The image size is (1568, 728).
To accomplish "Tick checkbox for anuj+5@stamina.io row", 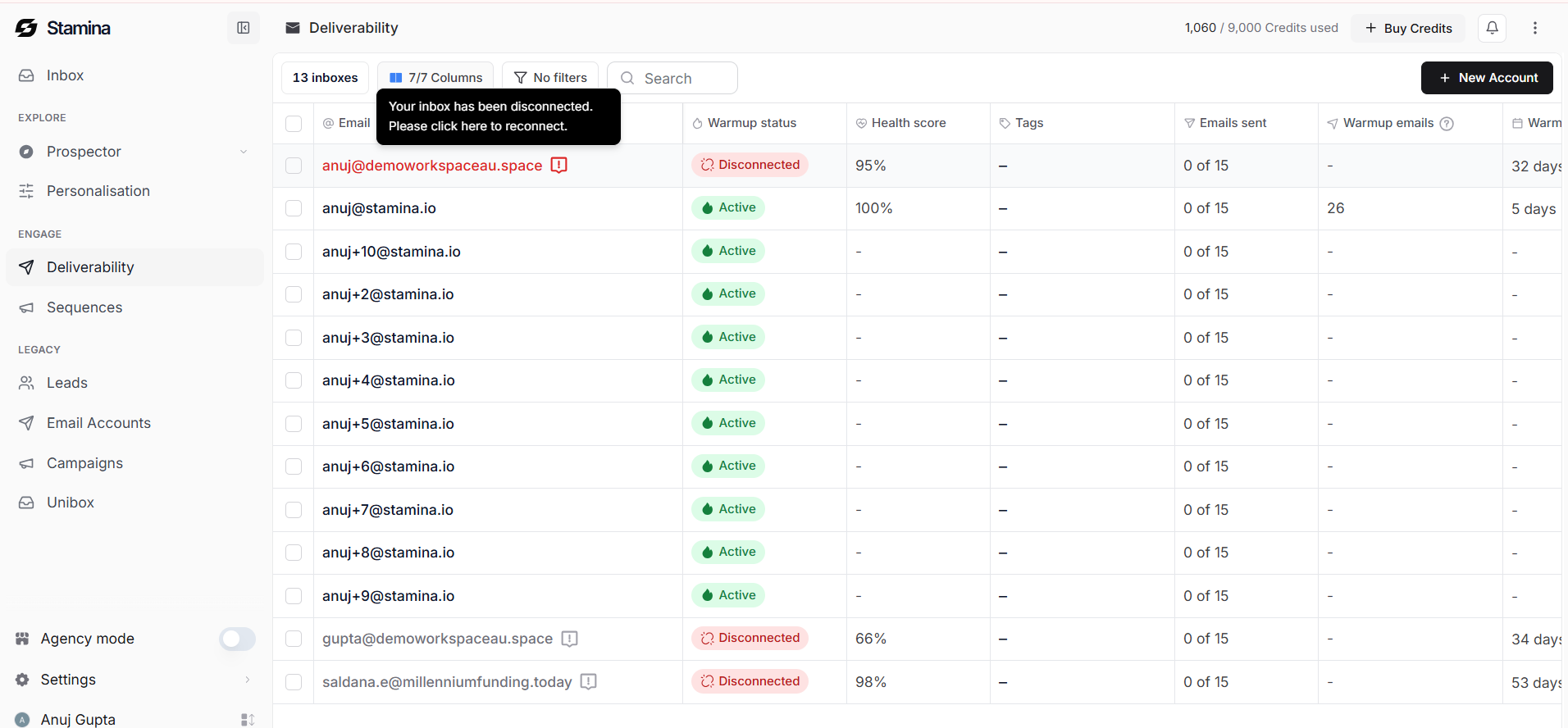I will 294,424.
